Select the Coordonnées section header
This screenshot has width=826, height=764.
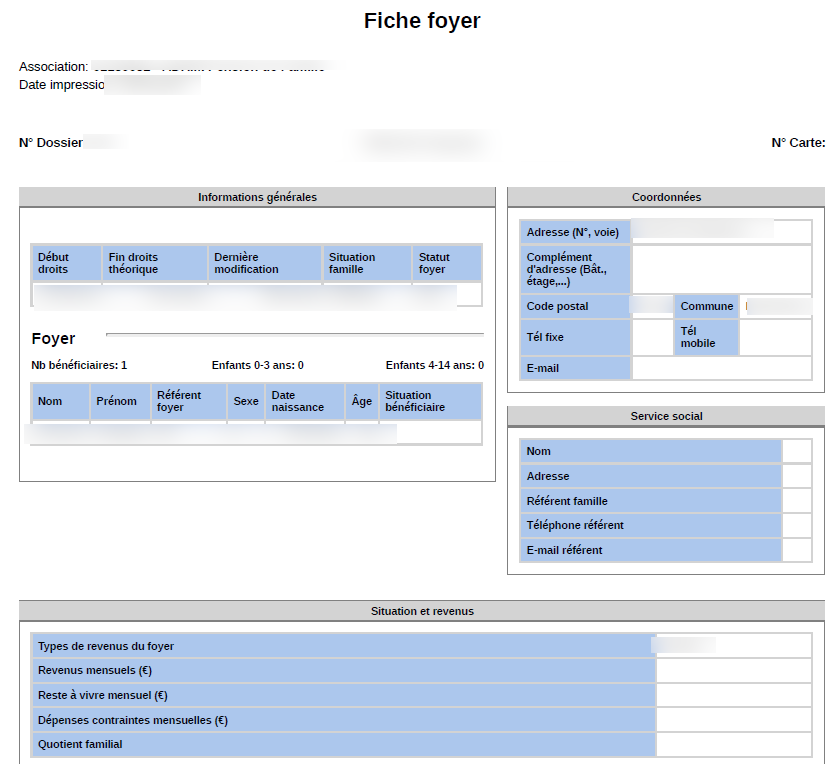(x=666, y=197)
